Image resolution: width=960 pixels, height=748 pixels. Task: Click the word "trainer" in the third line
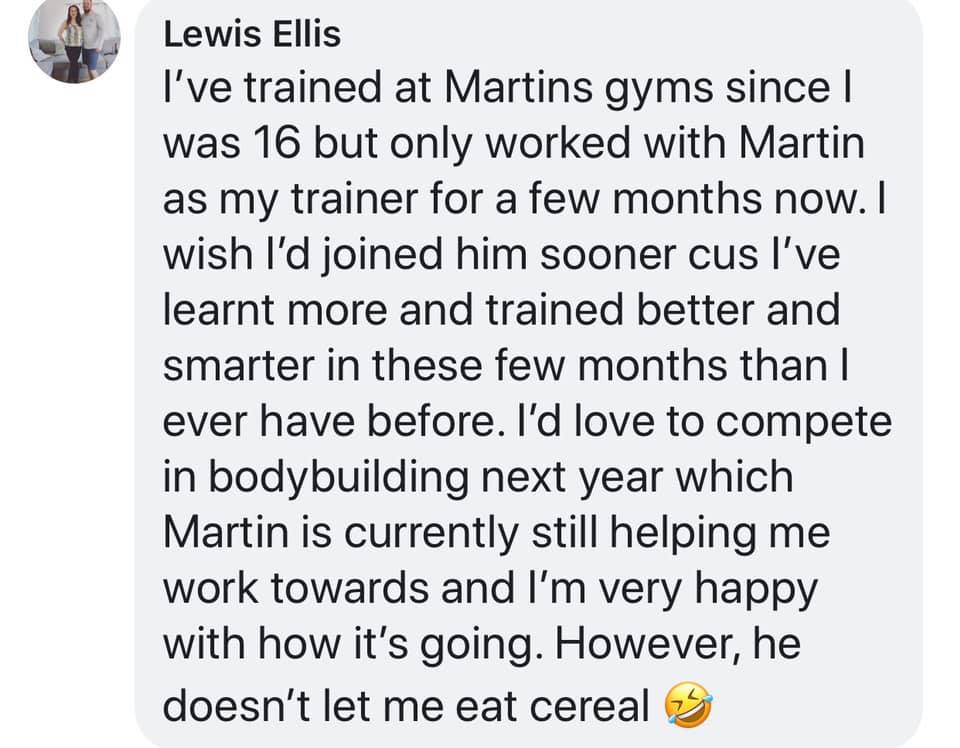[x=341, y=201]
